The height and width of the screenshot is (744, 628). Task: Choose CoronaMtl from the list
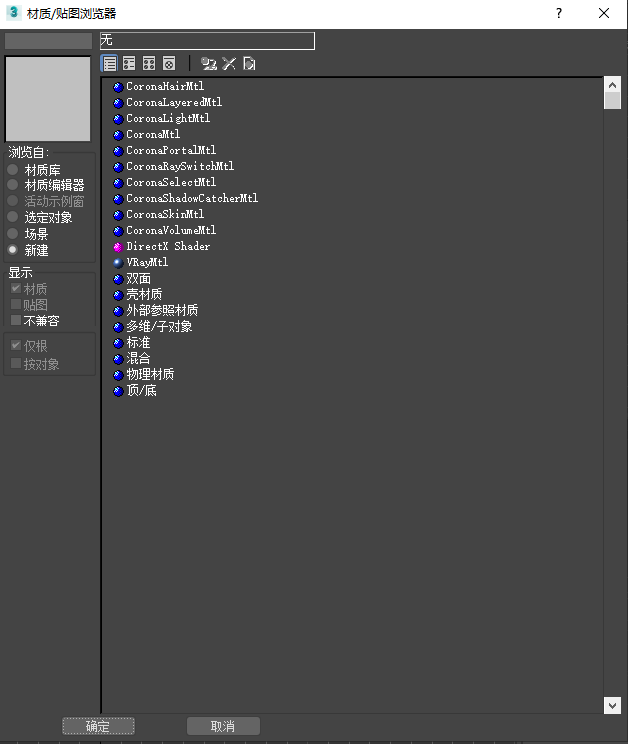point(153,134)
